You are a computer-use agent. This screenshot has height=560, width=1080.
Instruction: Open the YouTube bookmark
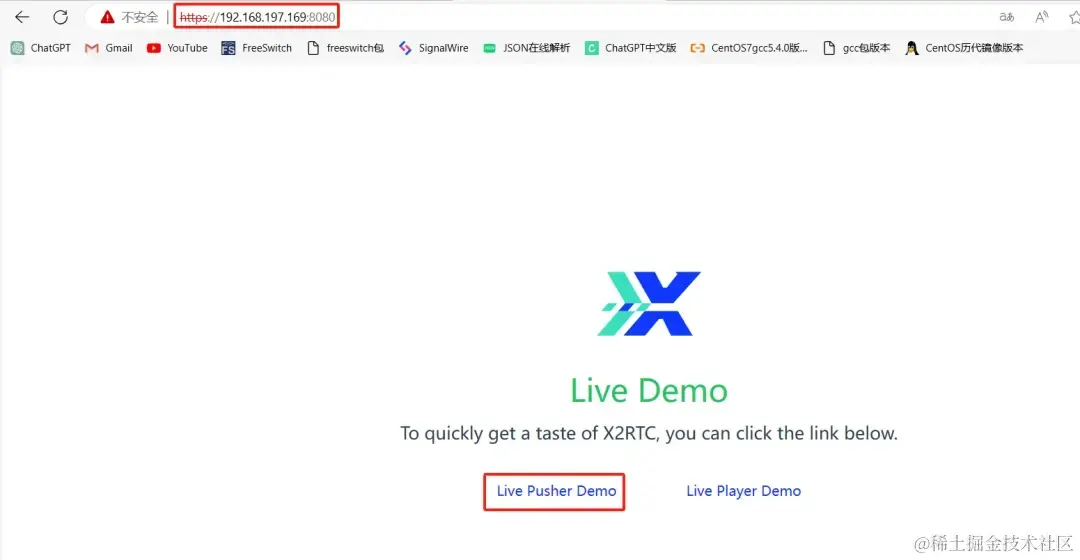pyautogui.click(x=177, y=48)
